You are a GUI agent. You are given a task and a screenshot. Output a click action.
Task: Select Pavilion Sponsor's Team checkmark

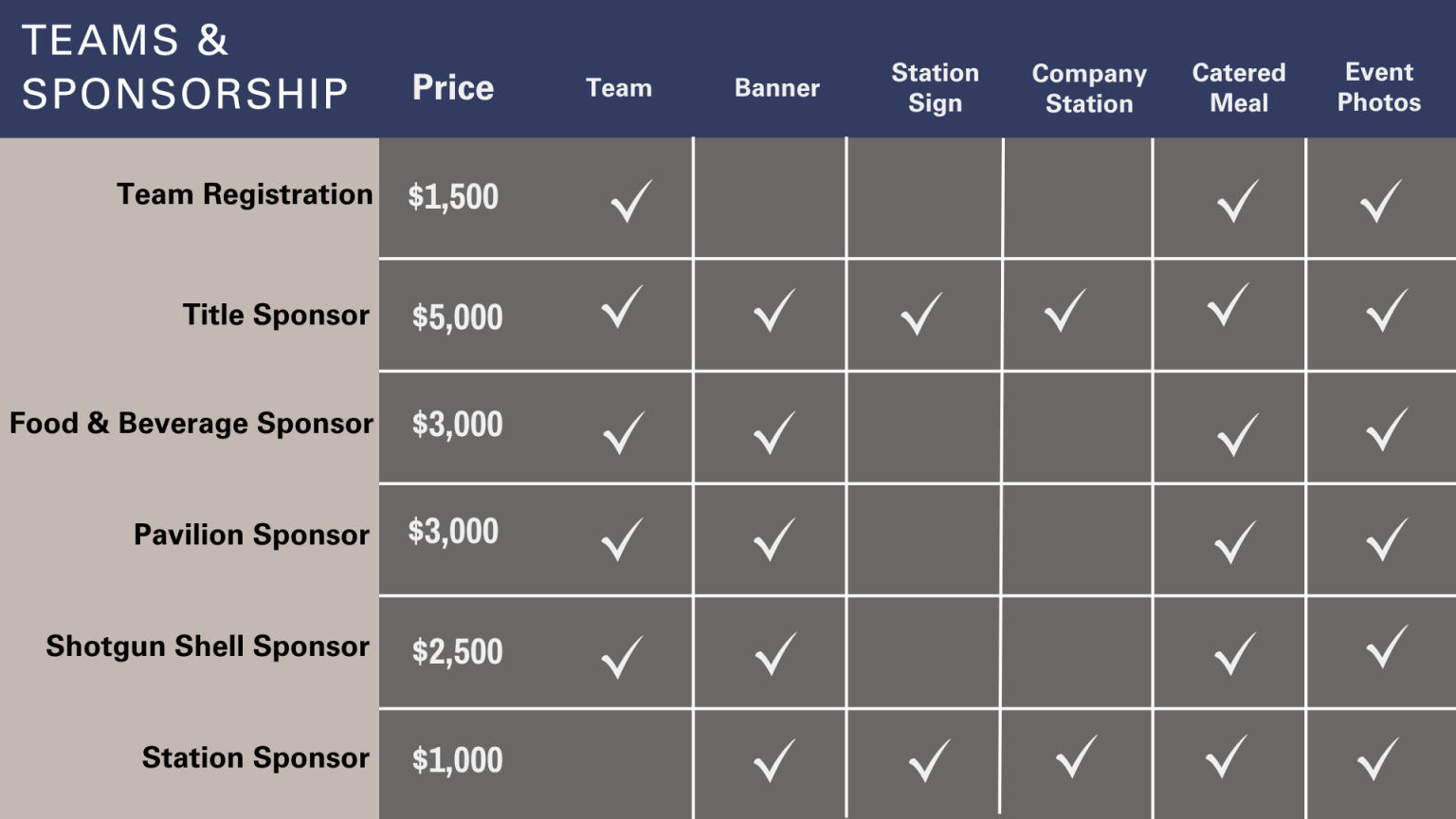pos(622,539)
